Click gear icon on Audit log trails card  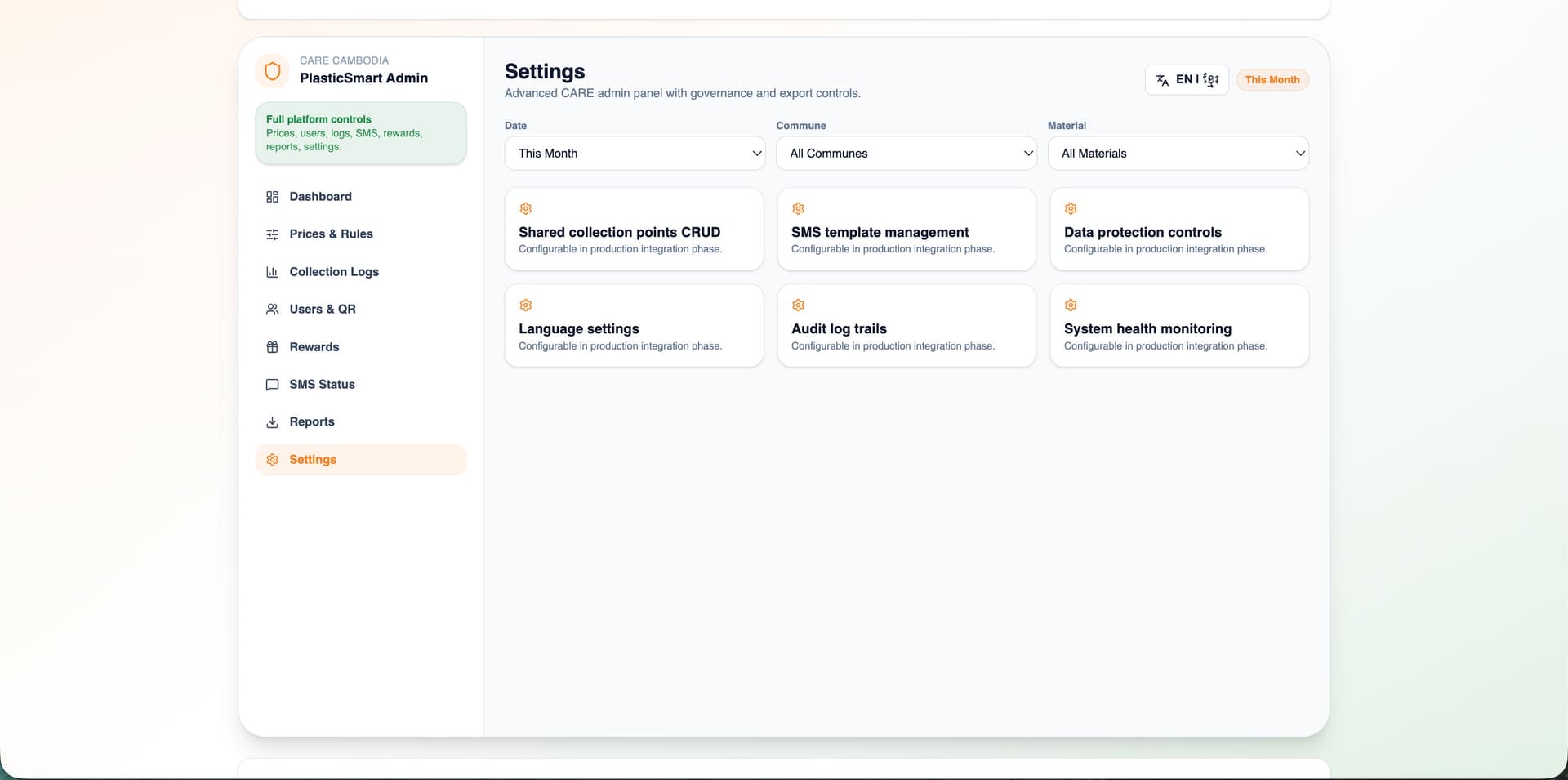tap(799, 305)
